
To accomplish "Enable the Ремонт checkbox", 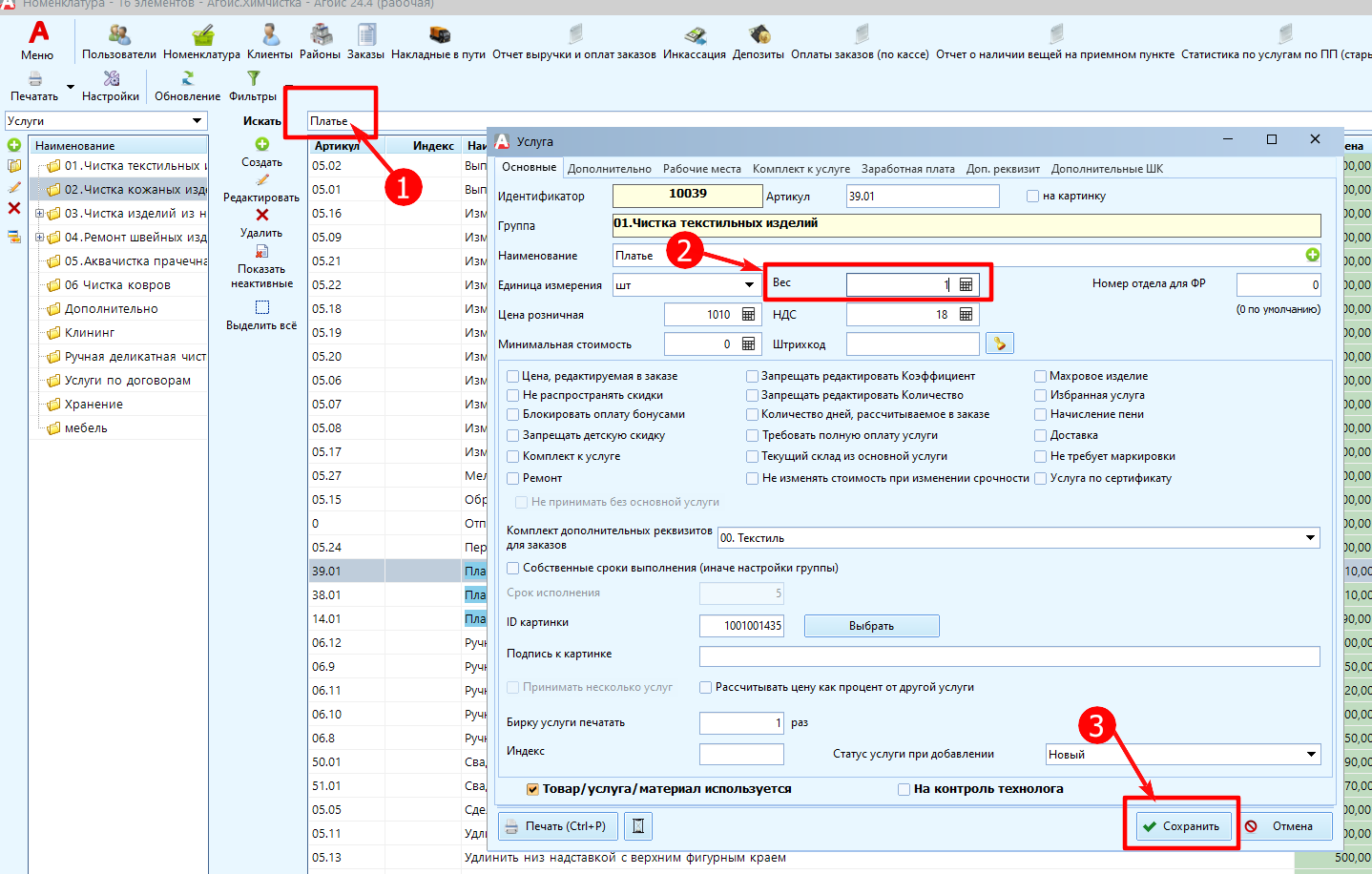I will point(513,478).
